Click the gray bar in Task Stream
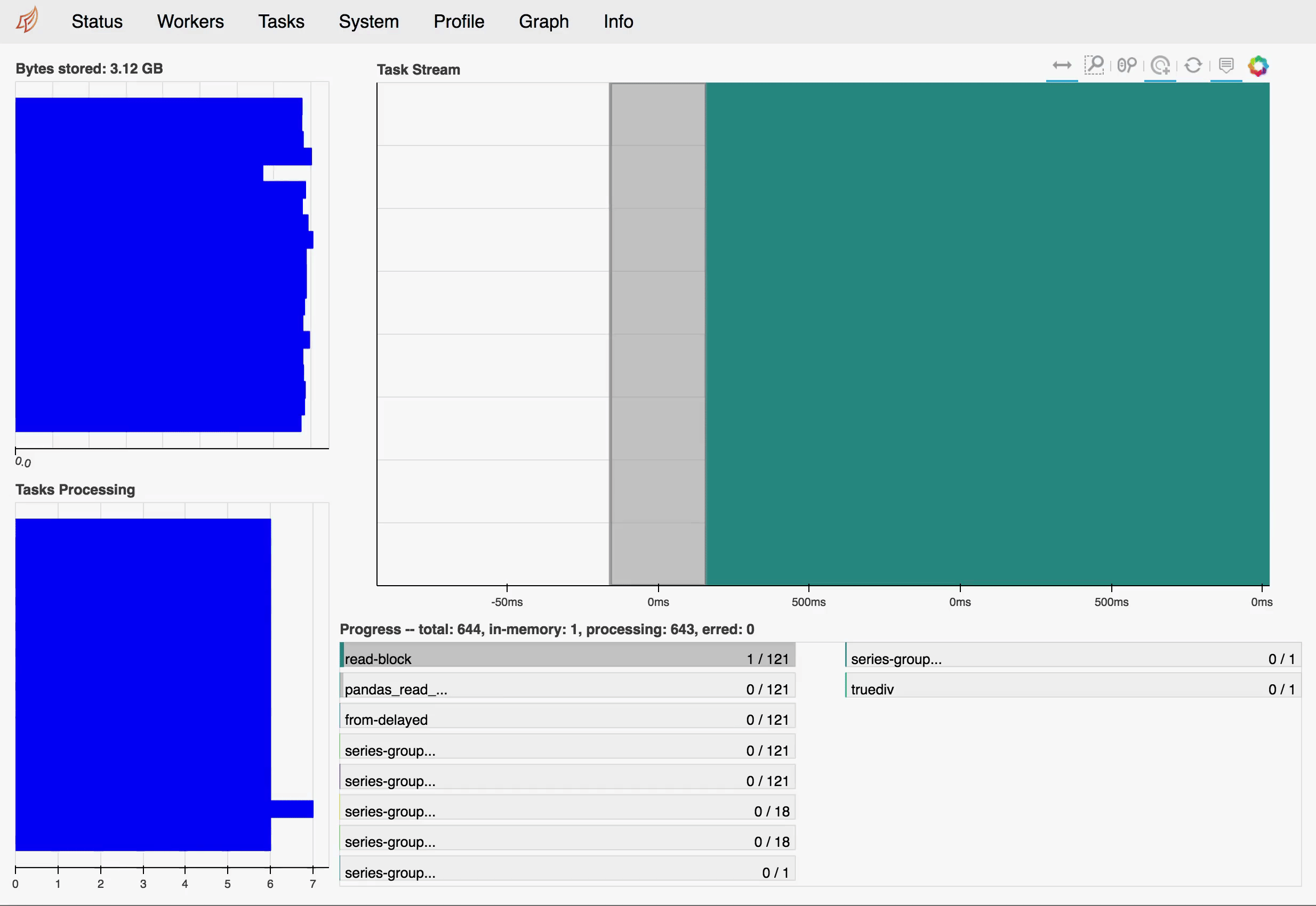Image resolution: width=1316 pixels, height=906 pixels. pyautogui.click(x=657, y=334)
